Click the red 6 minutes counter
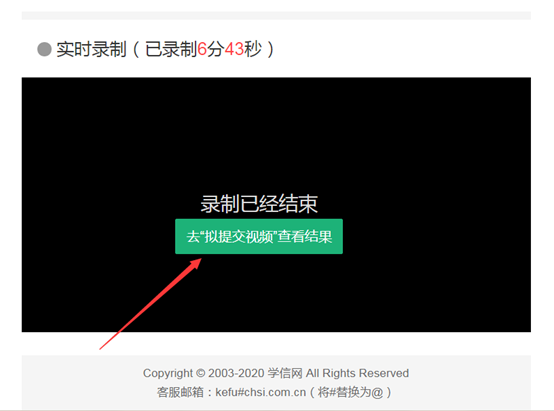 (202, 49)
